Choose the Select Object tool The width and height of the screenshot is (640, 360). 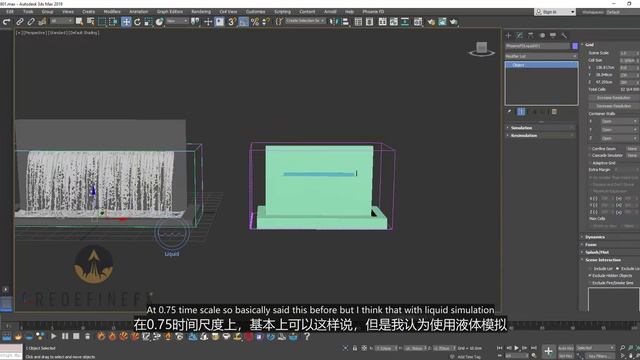click(x=79, y=22)
